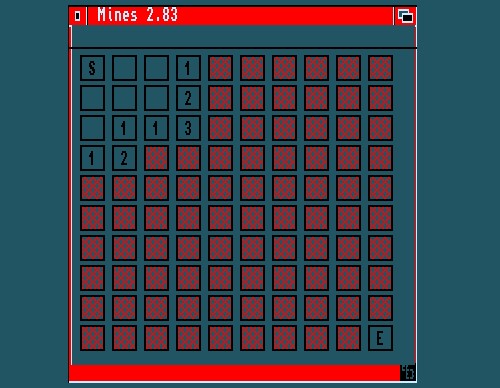Image resolution: width=500 pixels, height=388 pixels.
Task: Click the resize gadget at window corner
Action: tap(408, 372)
